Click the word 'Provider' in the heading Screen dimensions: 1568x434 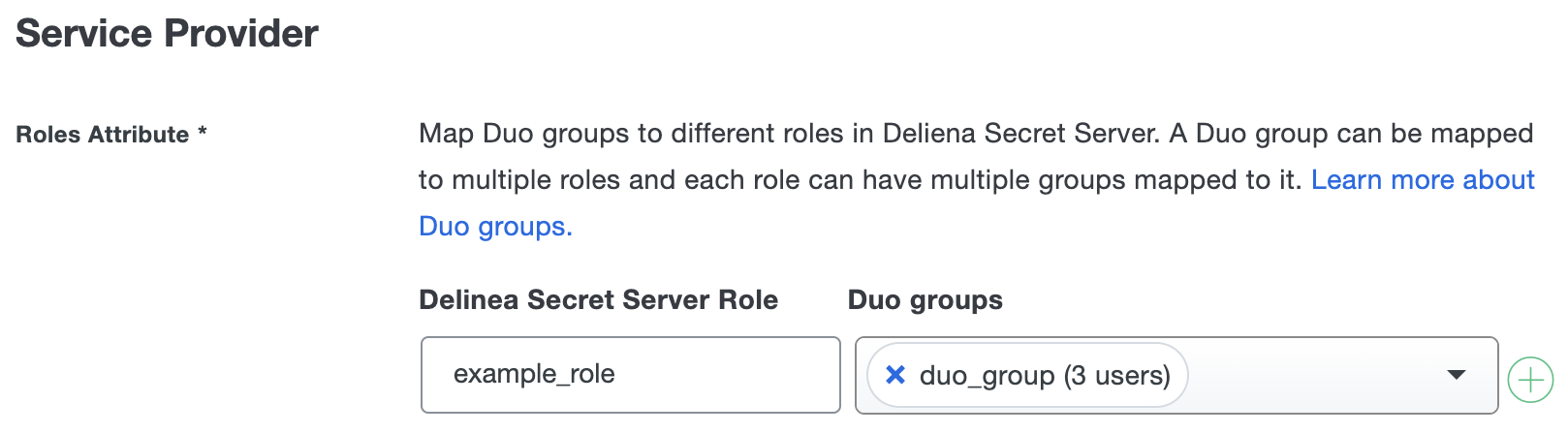241,34
